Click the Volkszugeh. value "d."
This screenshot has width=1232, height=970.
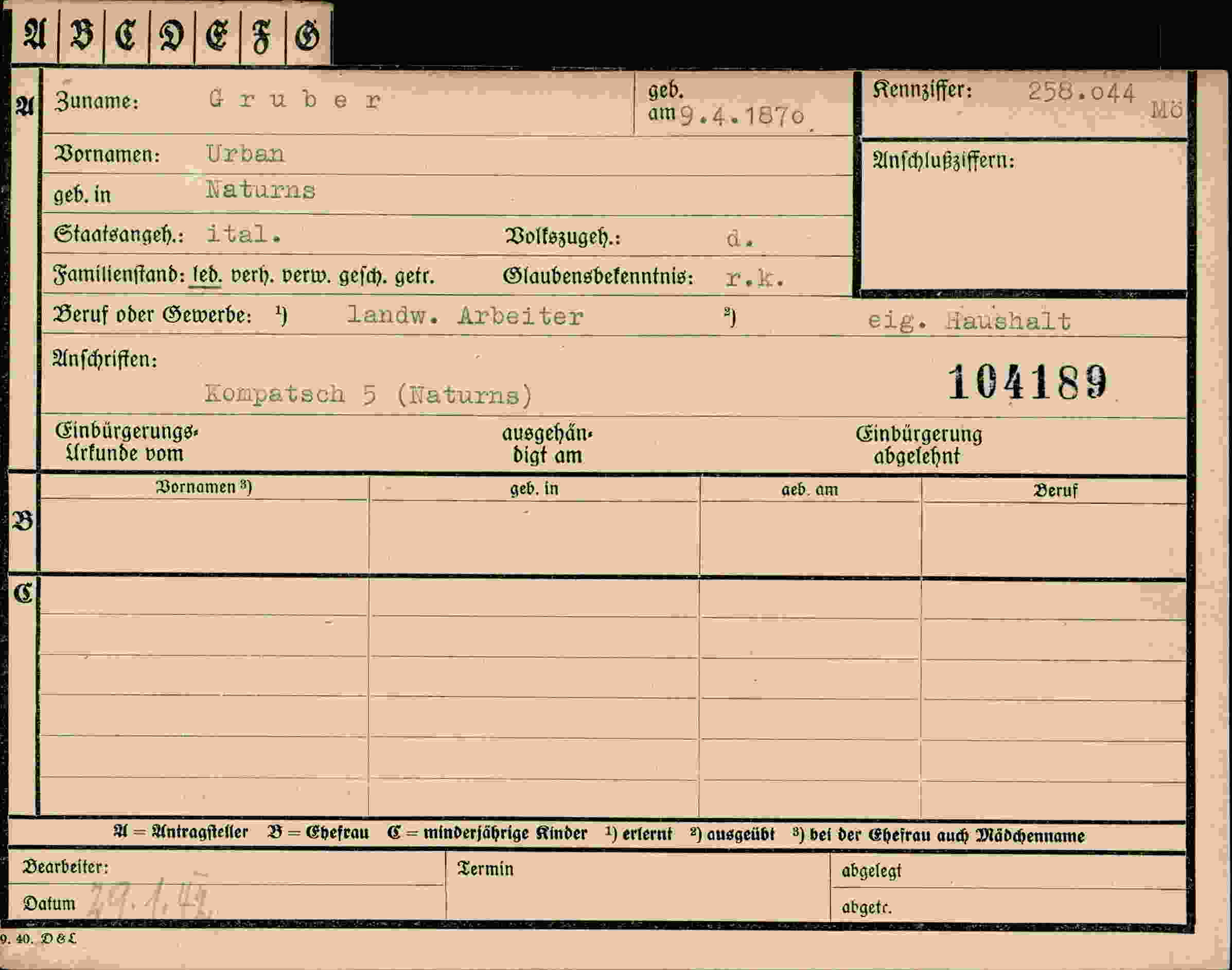tap(740, 238)
